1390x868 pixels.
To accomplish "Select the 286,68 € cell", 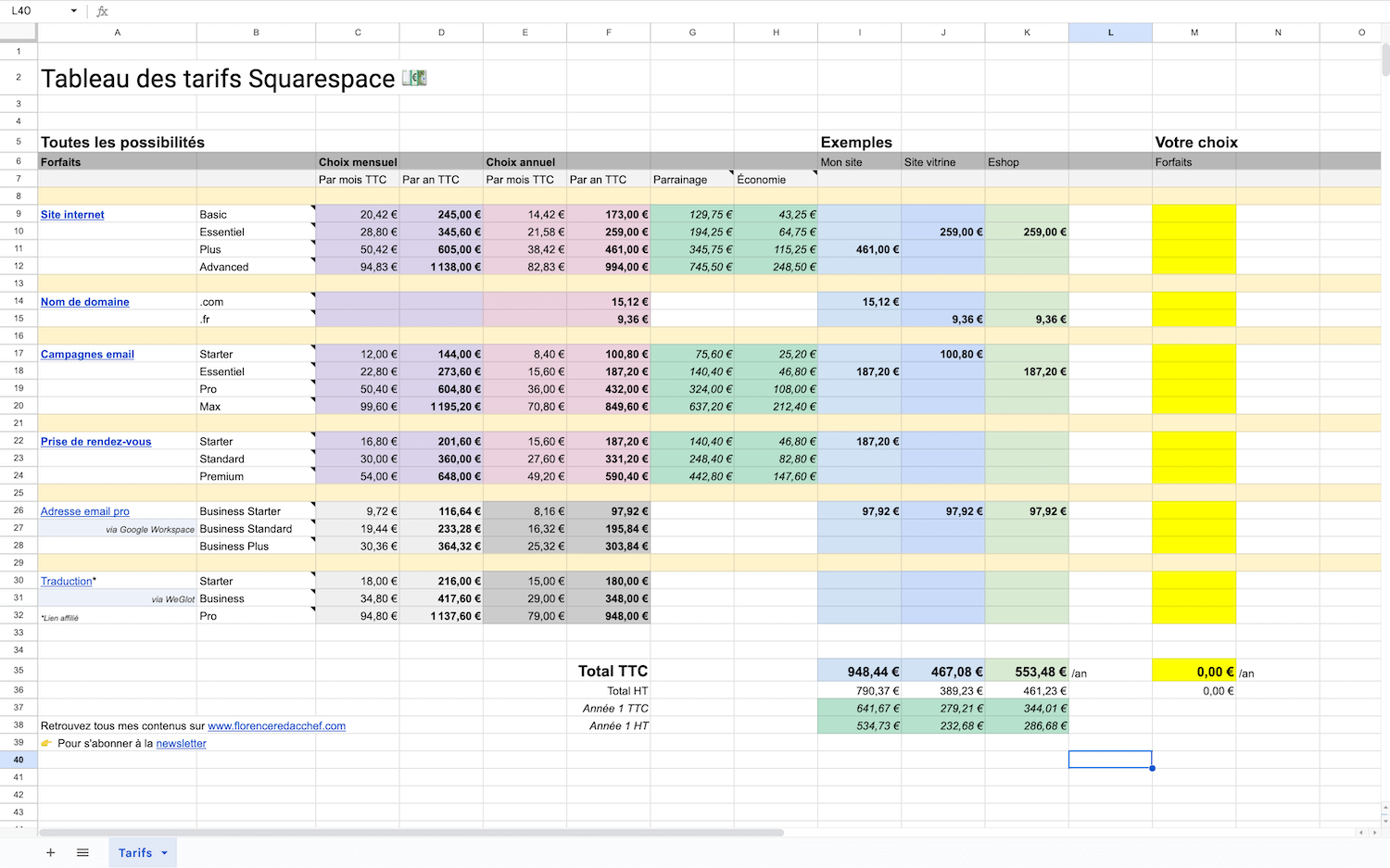I will [1027, 726].
